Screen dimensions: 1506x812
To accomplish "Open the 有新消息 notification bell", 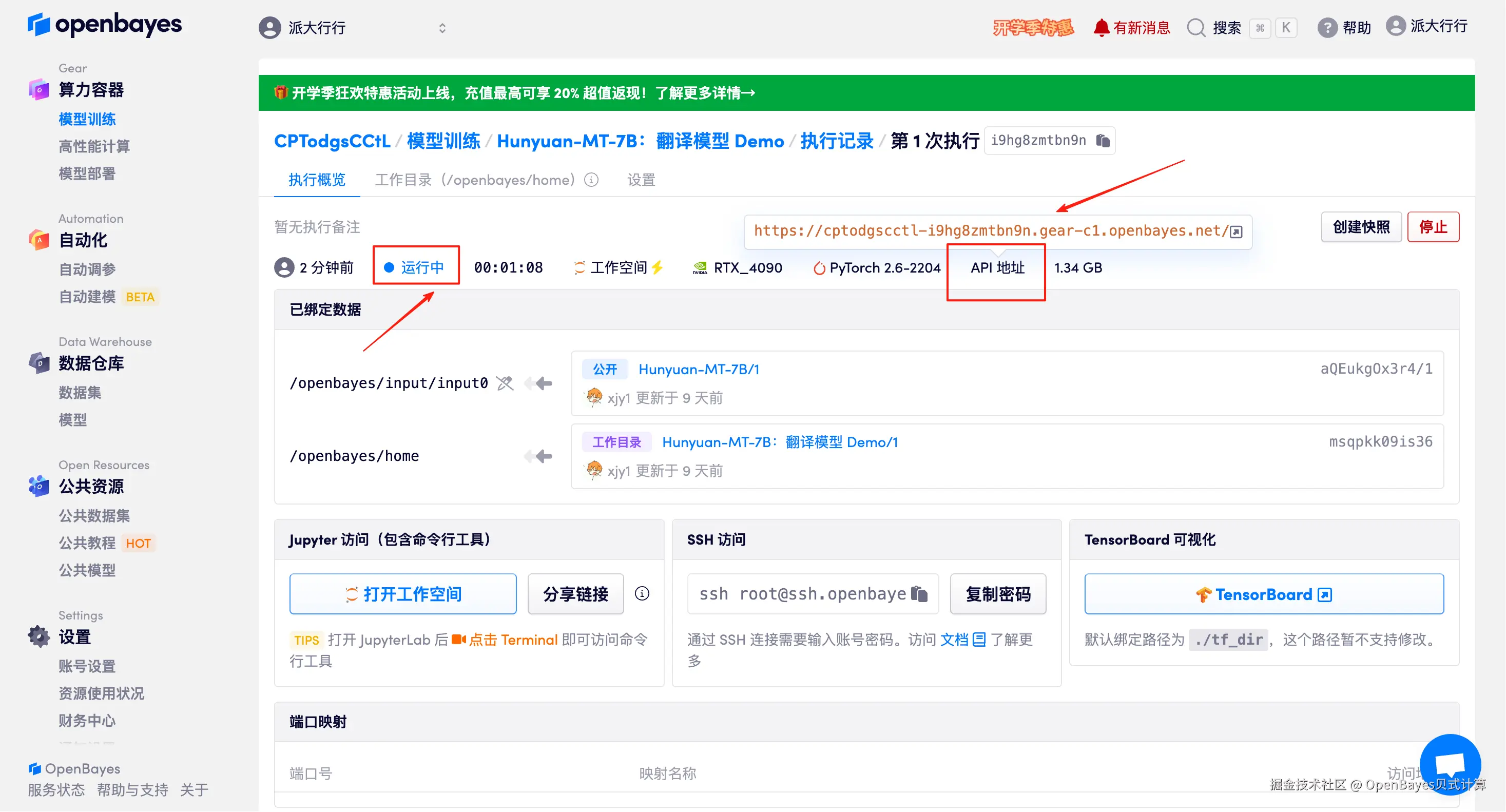I will 1102,27.
